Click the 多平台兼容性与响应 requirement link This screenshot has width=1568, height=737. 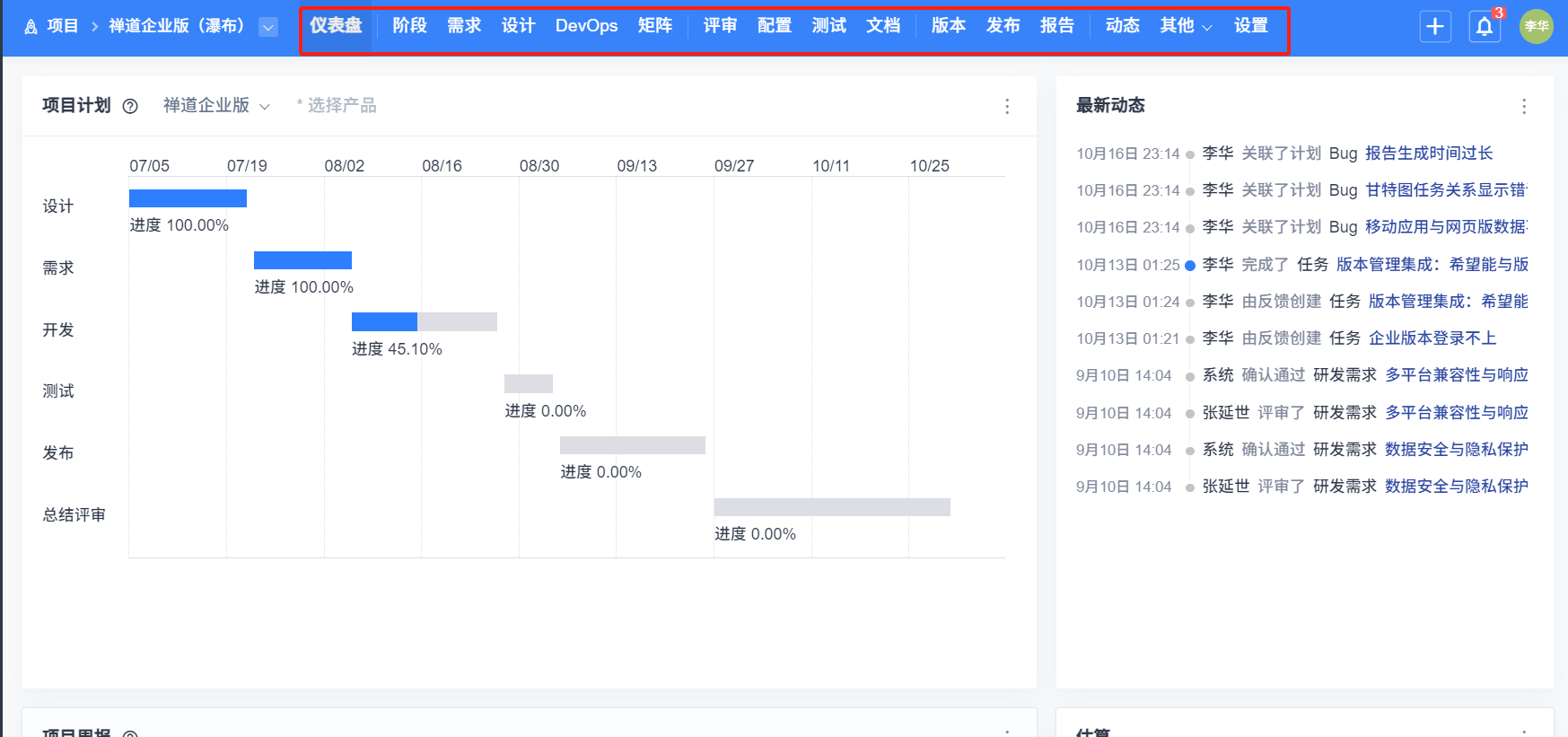coord(1456,375)
